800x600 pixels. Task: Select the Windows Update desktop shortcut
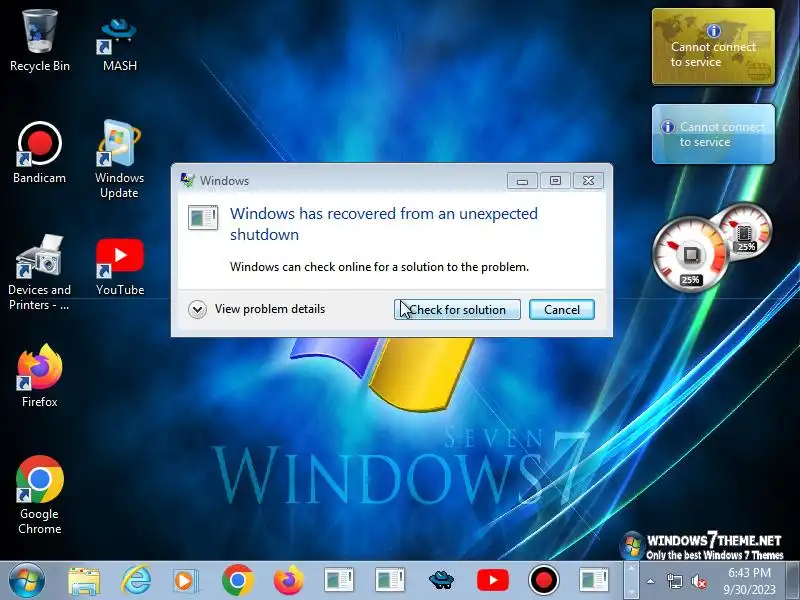(119, 159)
